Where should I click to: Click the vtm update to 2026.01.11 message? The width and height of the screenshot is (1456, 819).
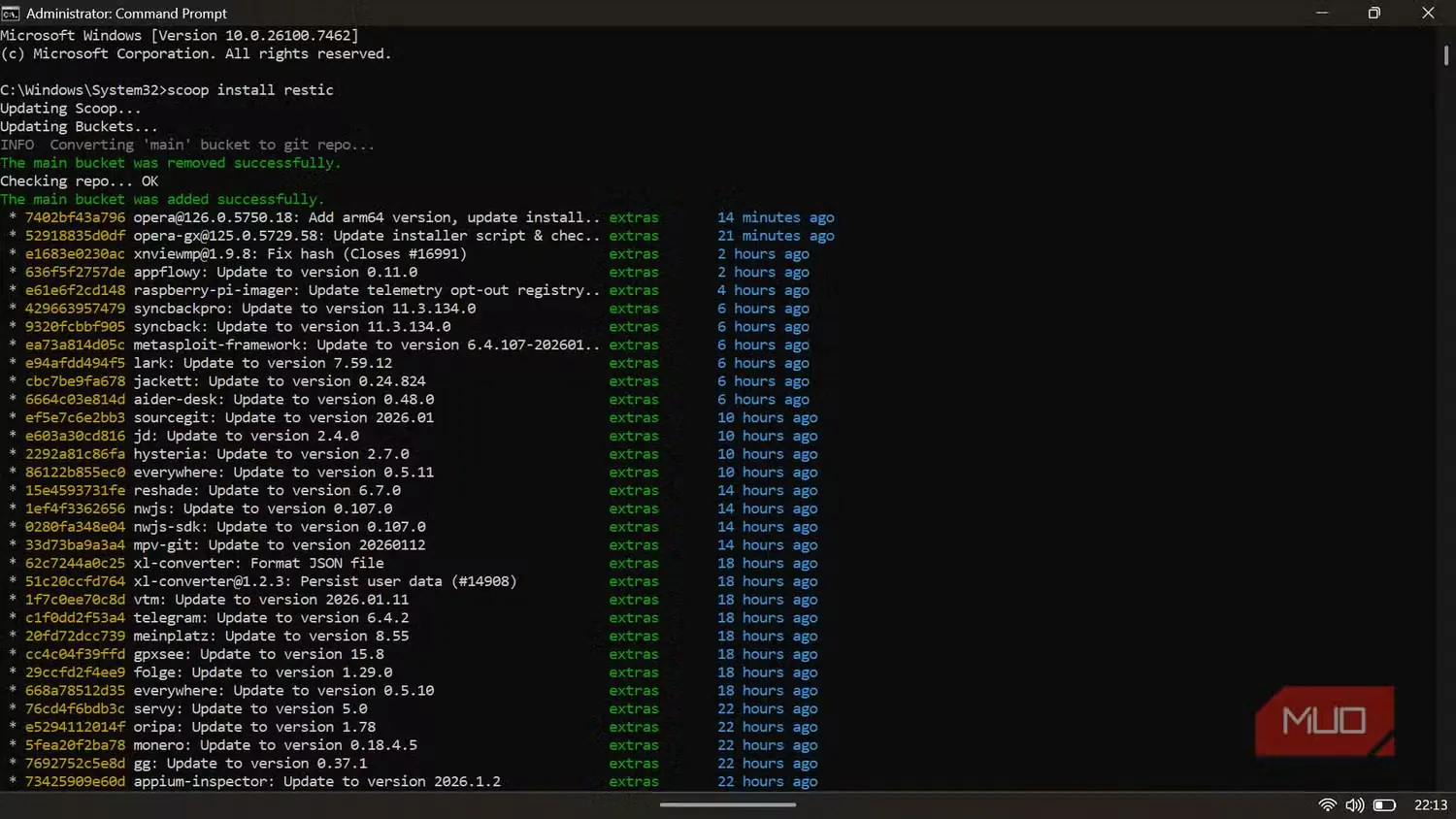click(x=271, y=600)
